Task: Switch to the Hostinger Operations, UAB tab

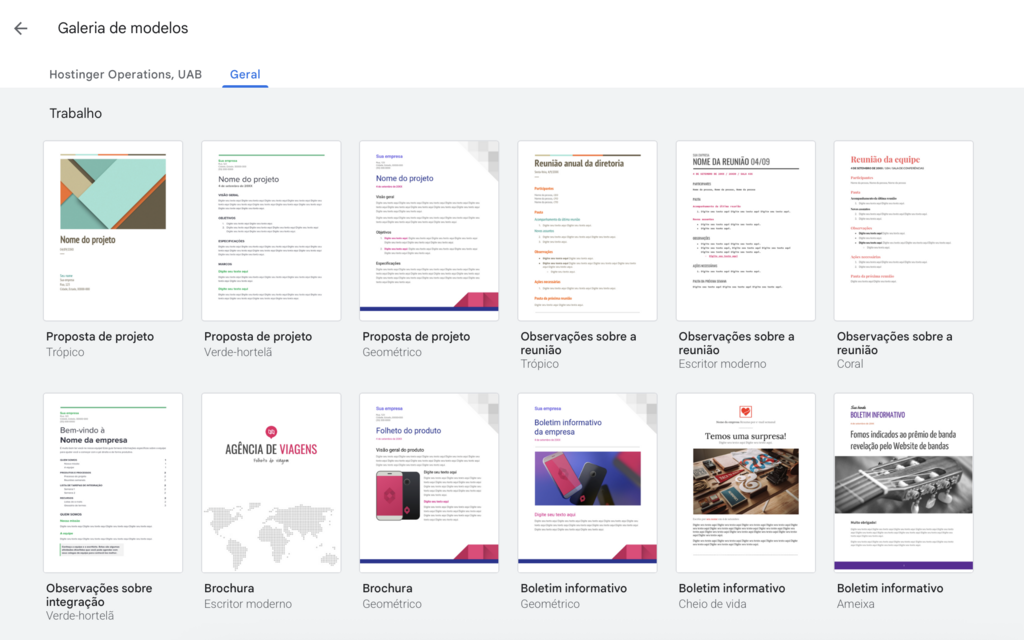Action: [x=124, y=74]
